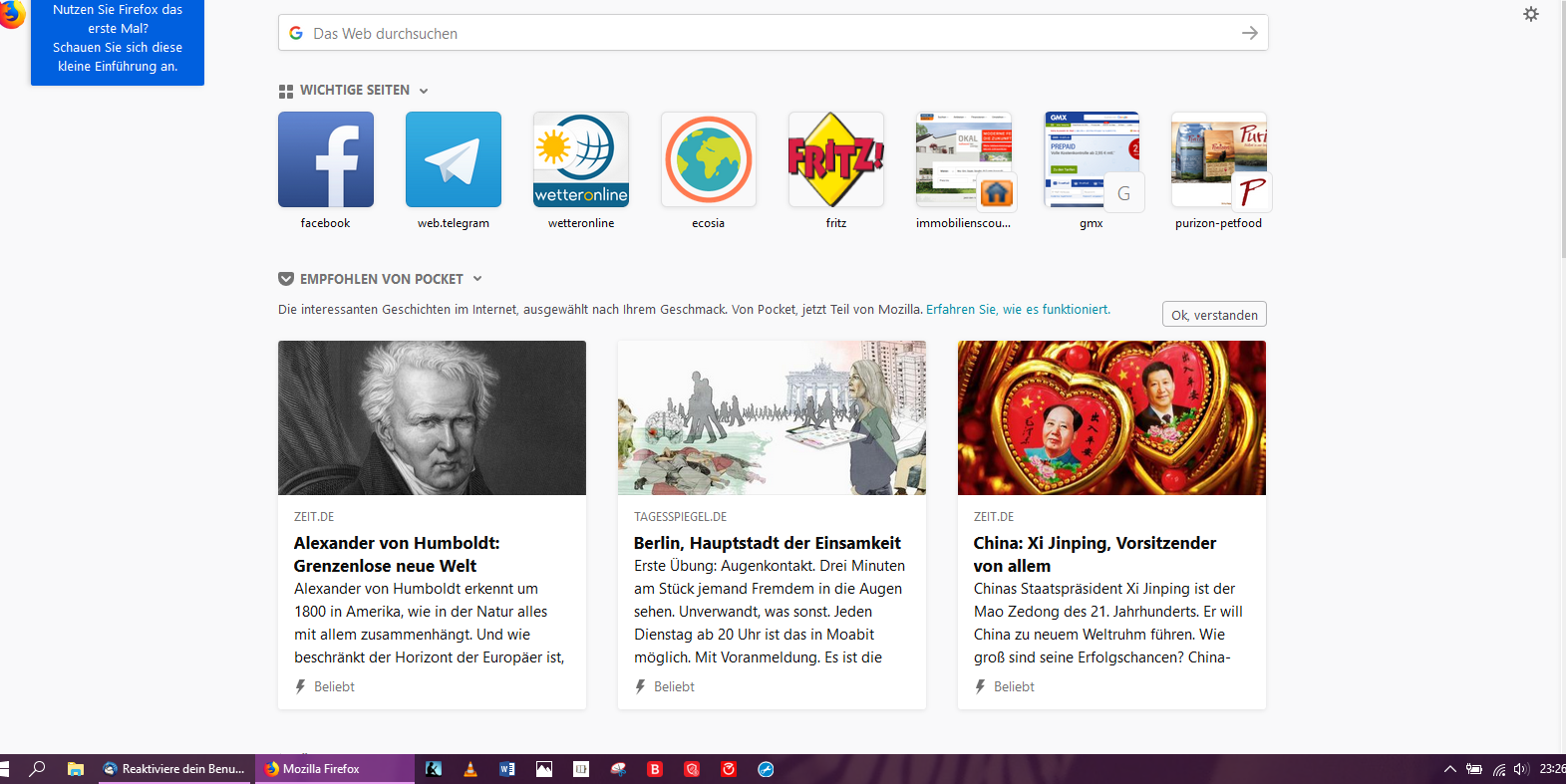Switch to 'Reaktiviere dein Benu...' taskbar window

tap(175, 769)
